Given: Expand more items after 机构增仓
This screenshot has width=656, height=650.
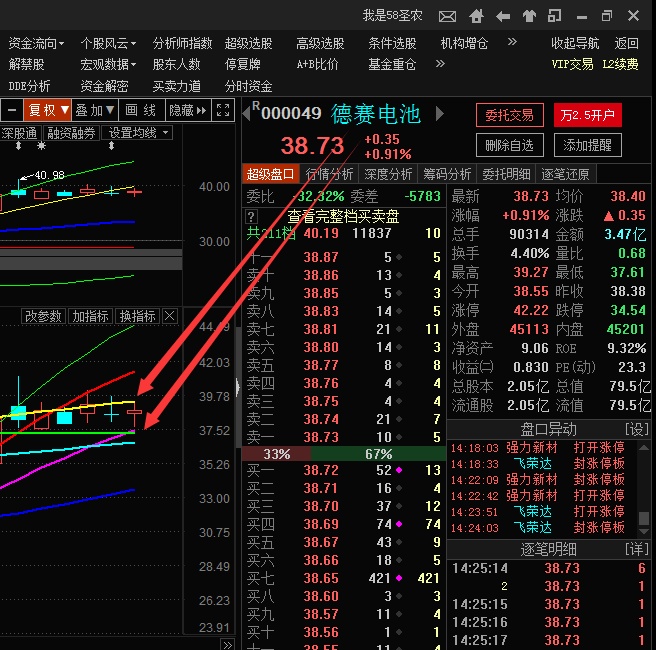Looking at the screenshot, I should click(512, 42).
